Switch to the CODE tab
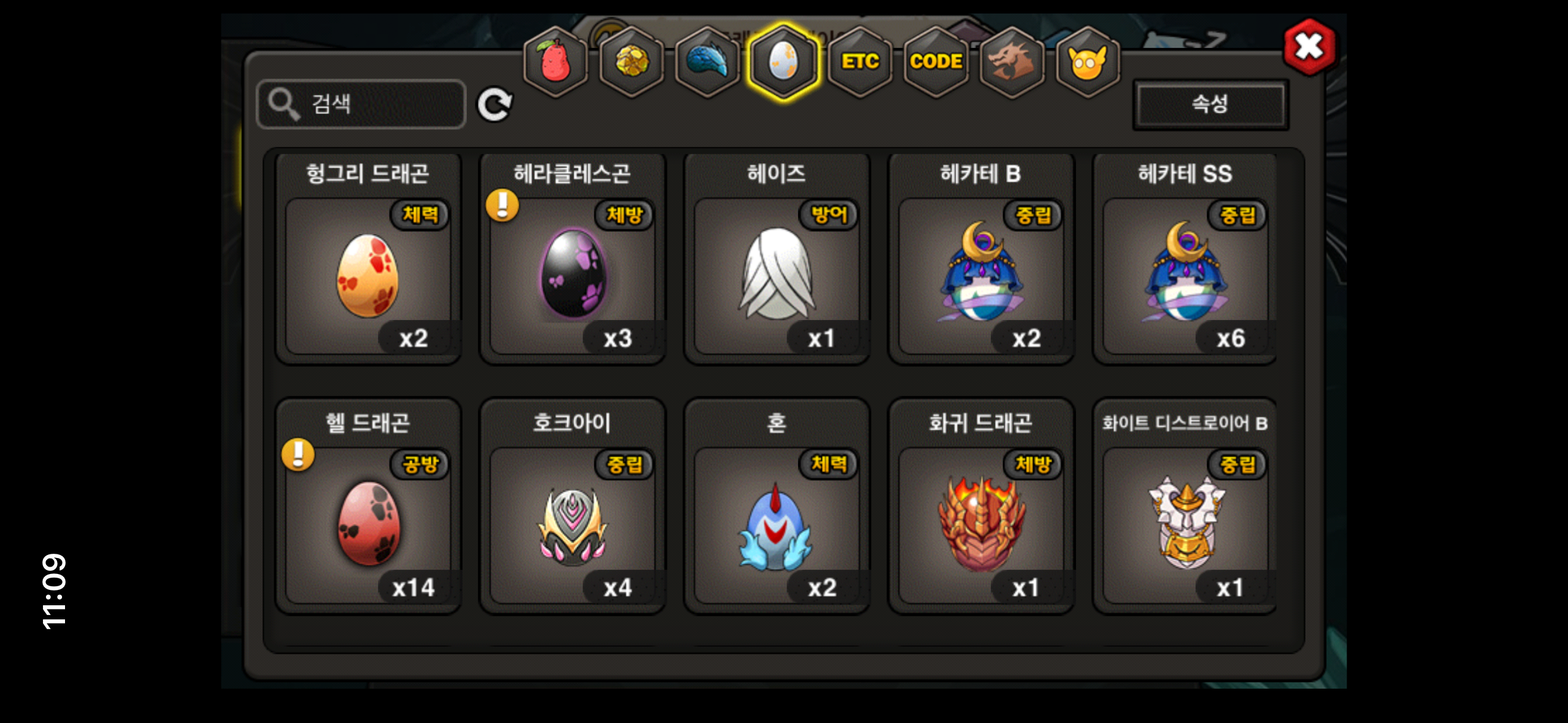The width and height of the screenshot is (1568, 723). click(936, 62)
